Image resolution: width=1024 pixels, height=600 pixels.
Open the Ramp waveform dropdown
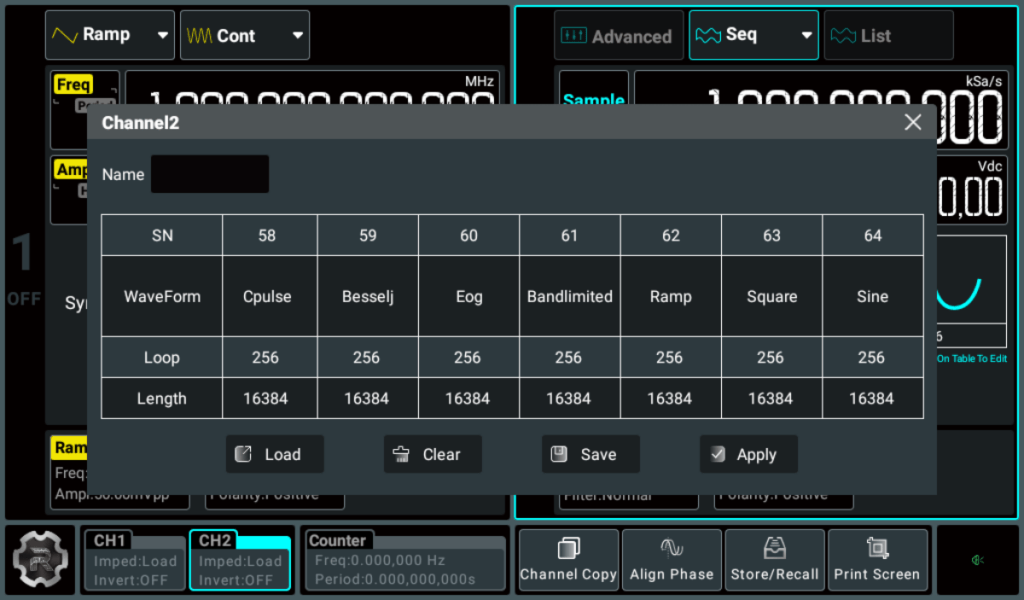click(109, 34)
